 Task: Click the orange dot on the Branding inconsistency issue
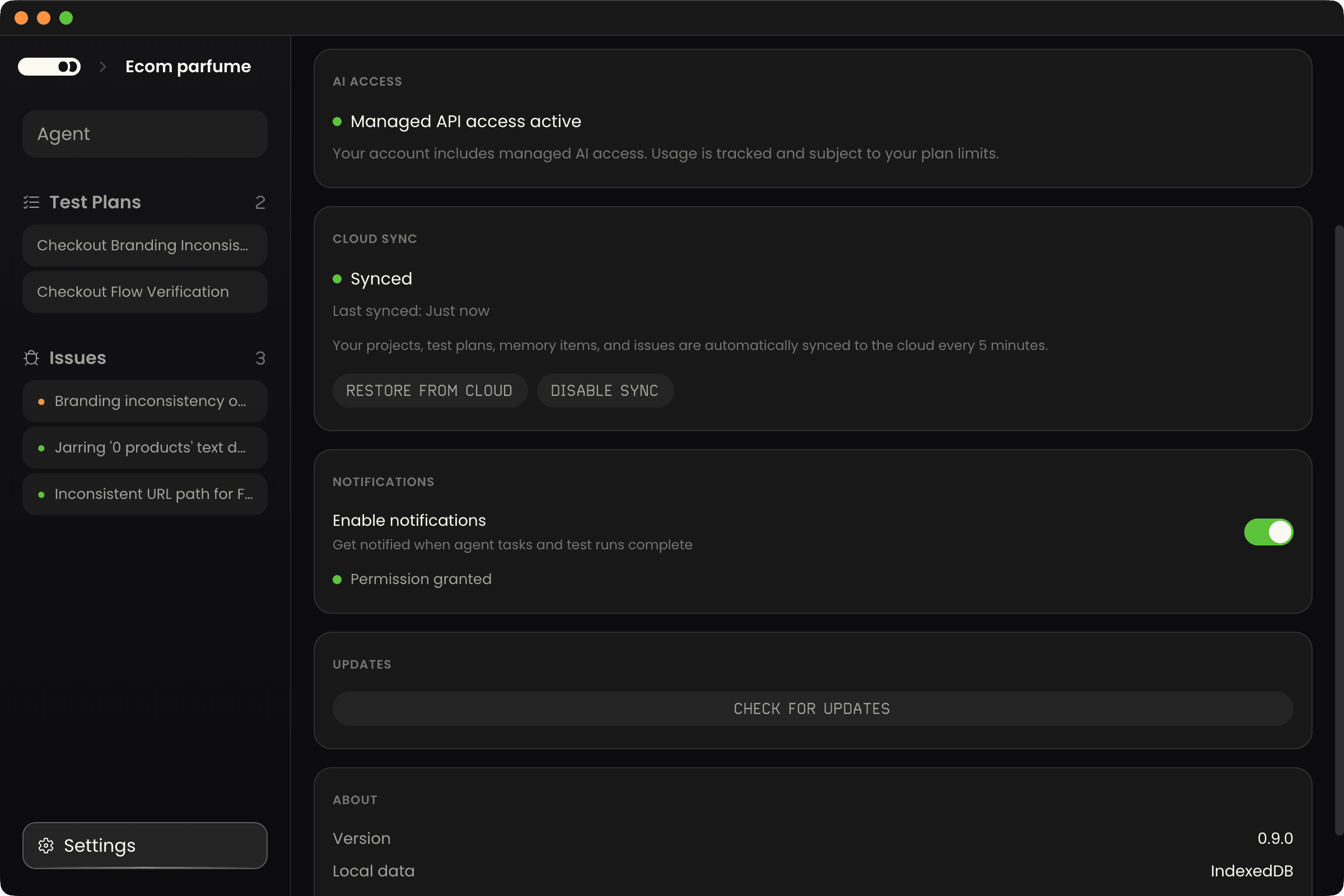click(40, 401)
